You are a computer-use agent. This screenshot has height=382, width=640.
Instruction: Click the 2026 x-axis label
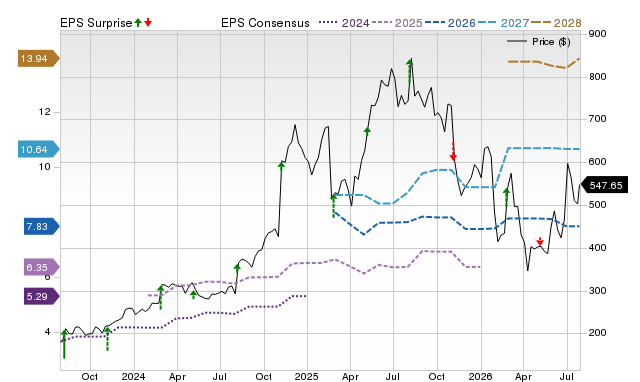click(480, 376)
